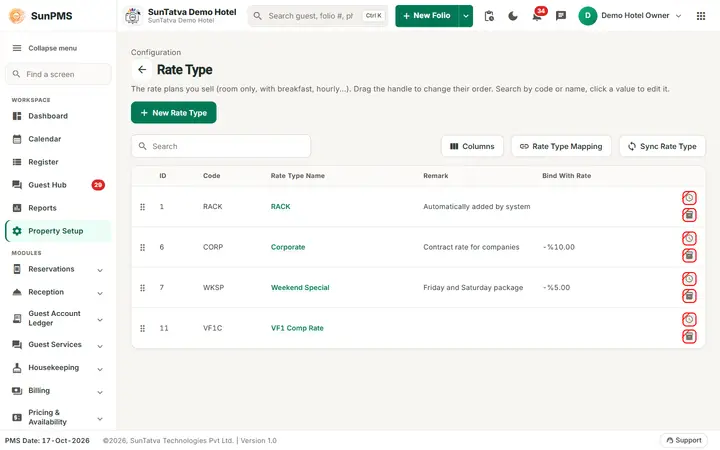Grab drag handle of VF1 Comp Rate row
This screenshot has height=450, width=720.
coord(142,328)
